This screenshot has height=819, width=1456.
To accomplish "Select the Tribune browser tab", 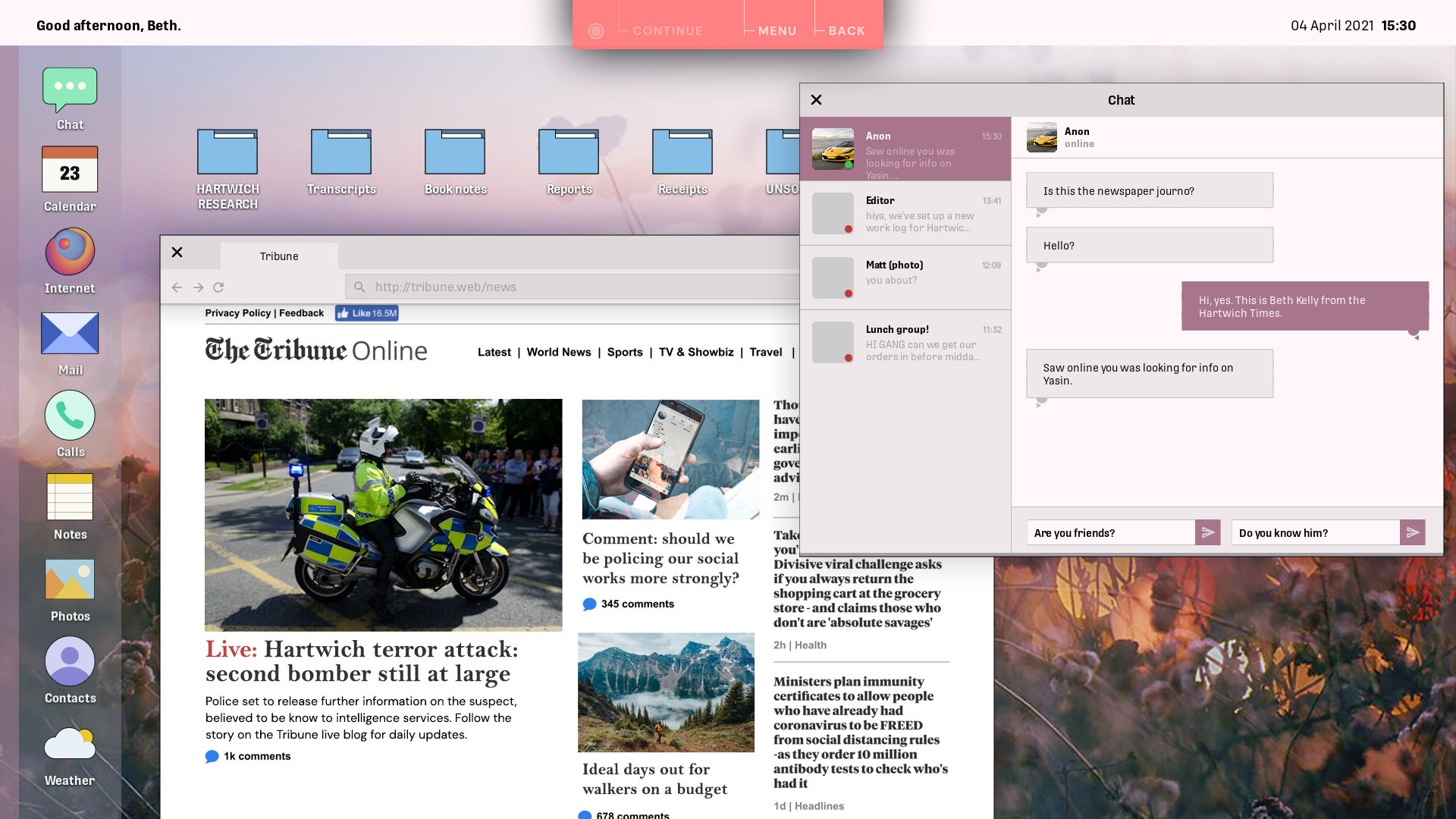I will [x=278, y=256].
